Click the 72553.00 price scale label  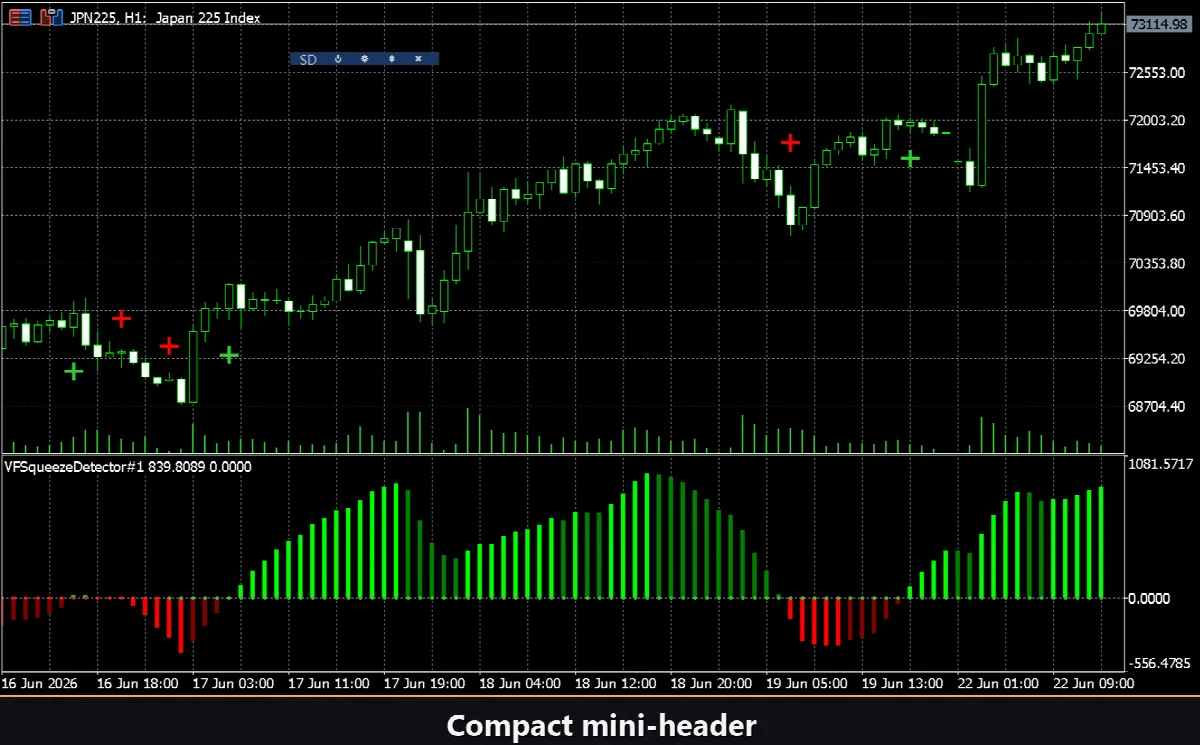point(1159,73)
